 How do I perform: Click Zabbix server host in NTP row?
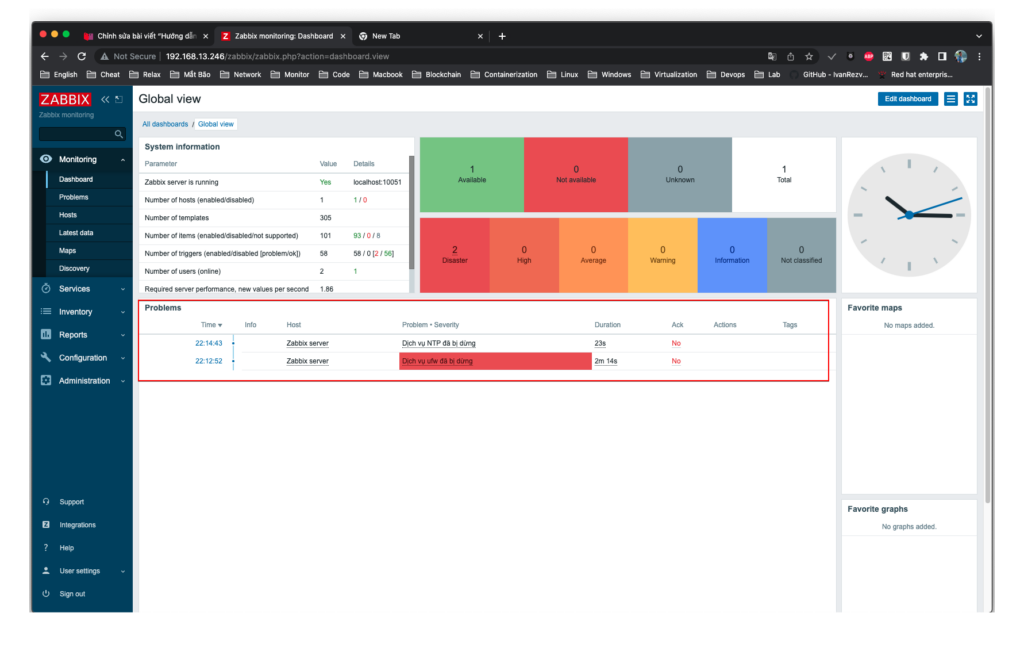click(x=308, y=343)
